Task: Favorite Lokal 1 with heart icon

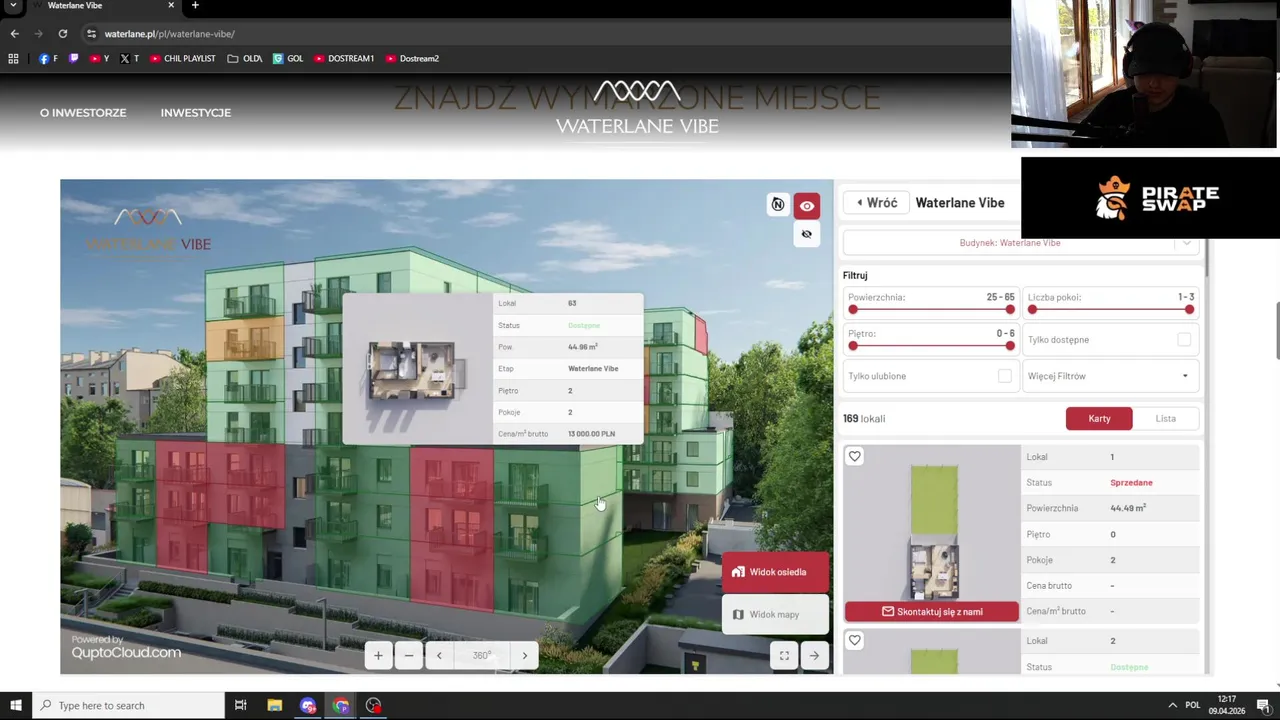Action: (x=855, y=457)
